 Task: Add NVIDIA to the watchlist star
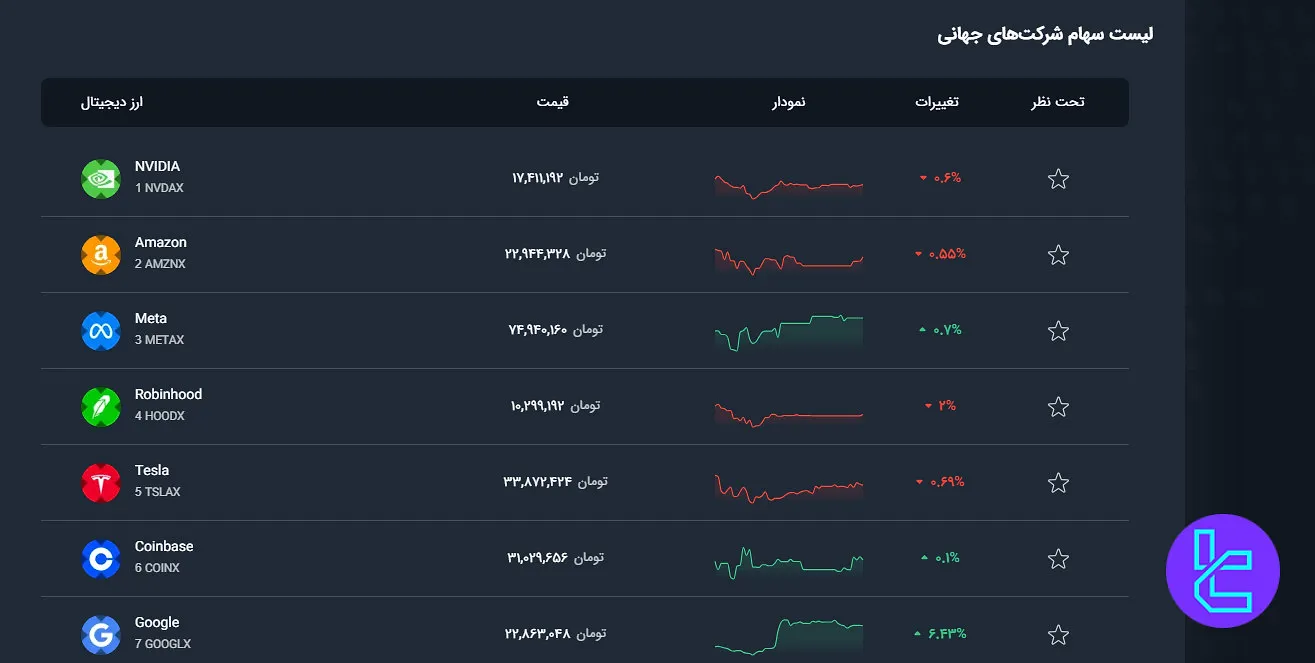coord(1057,178)
